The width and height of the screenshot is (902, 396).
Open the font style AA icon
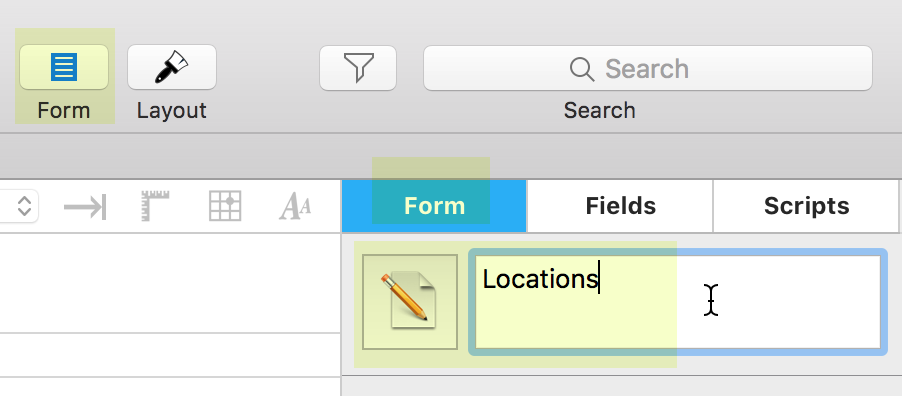(295, 207)
